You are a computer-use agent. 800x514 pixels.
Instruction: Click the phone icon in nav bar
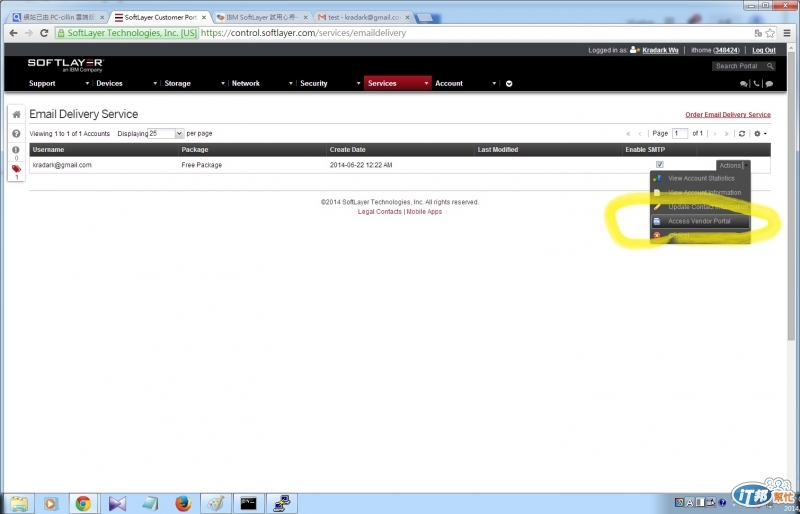point(756,84)
